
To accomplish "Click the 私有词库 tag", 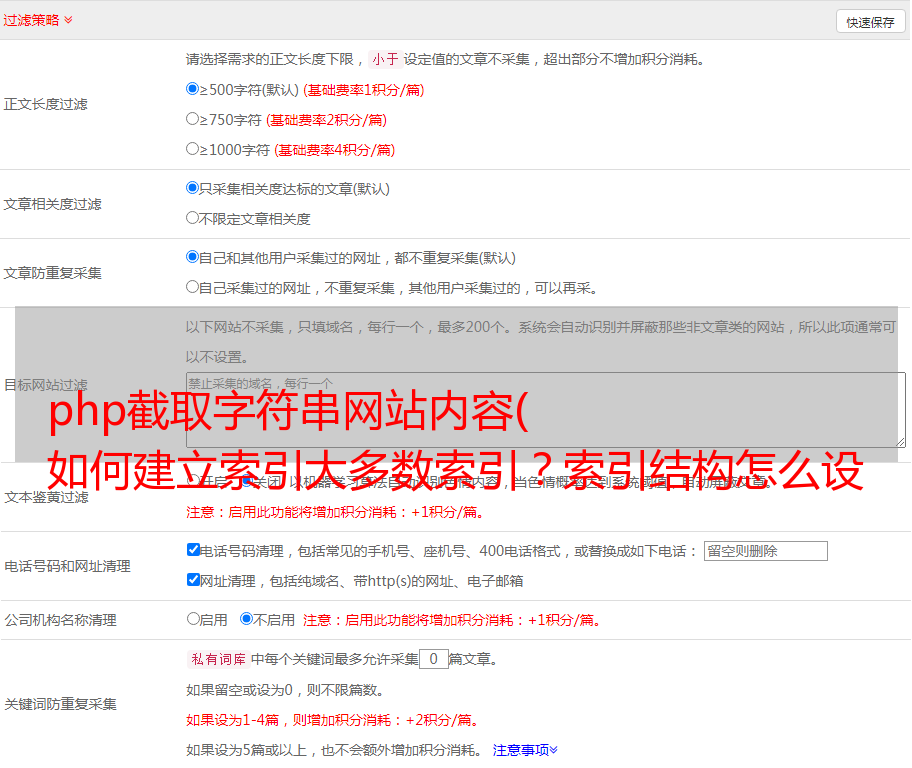I will click(218, 659).
